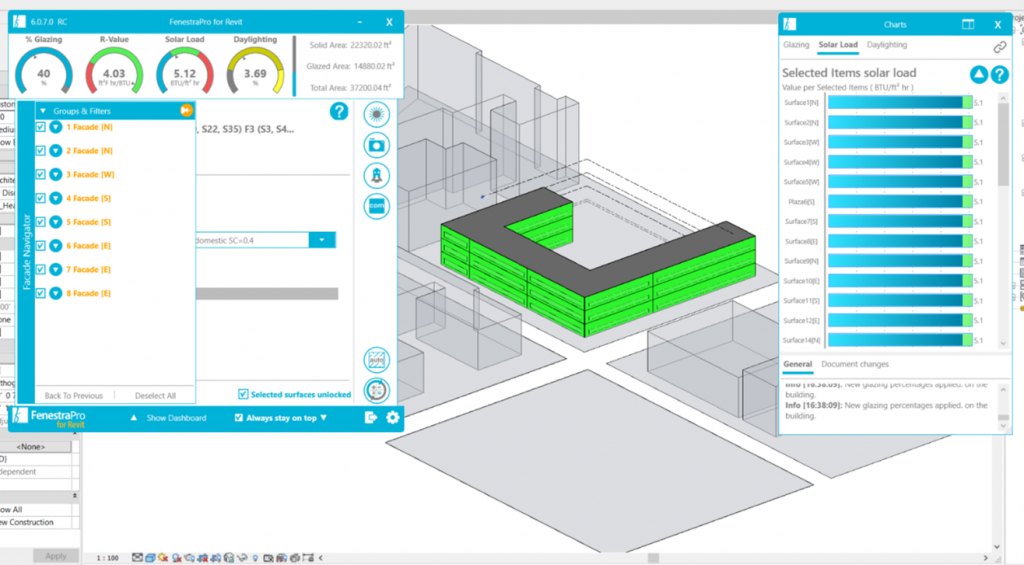Open Detail Level icon in view bar
Image resolution: width=1024 pixels, height=565 pixels.
click(x=137, y=558)
